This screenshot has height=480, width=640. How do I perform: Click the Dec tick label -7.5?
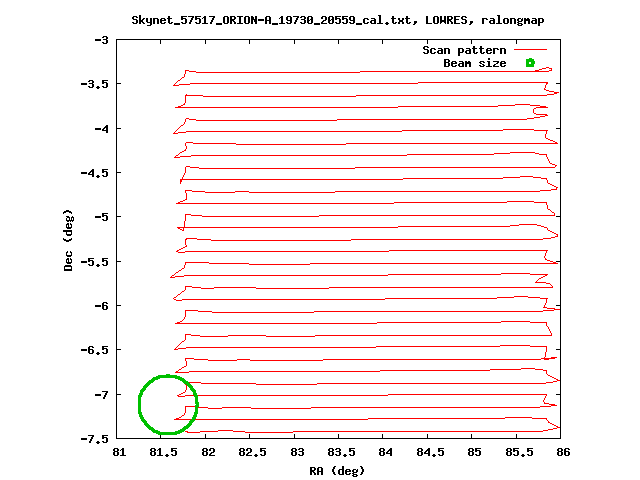(x=95, y=439)
